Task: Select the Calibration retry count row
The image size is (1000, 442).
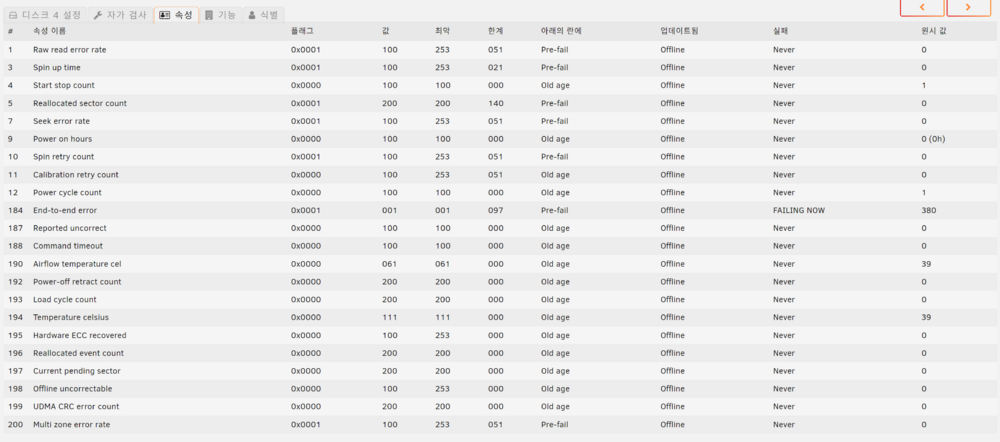Action: click(x=499, y=175)
